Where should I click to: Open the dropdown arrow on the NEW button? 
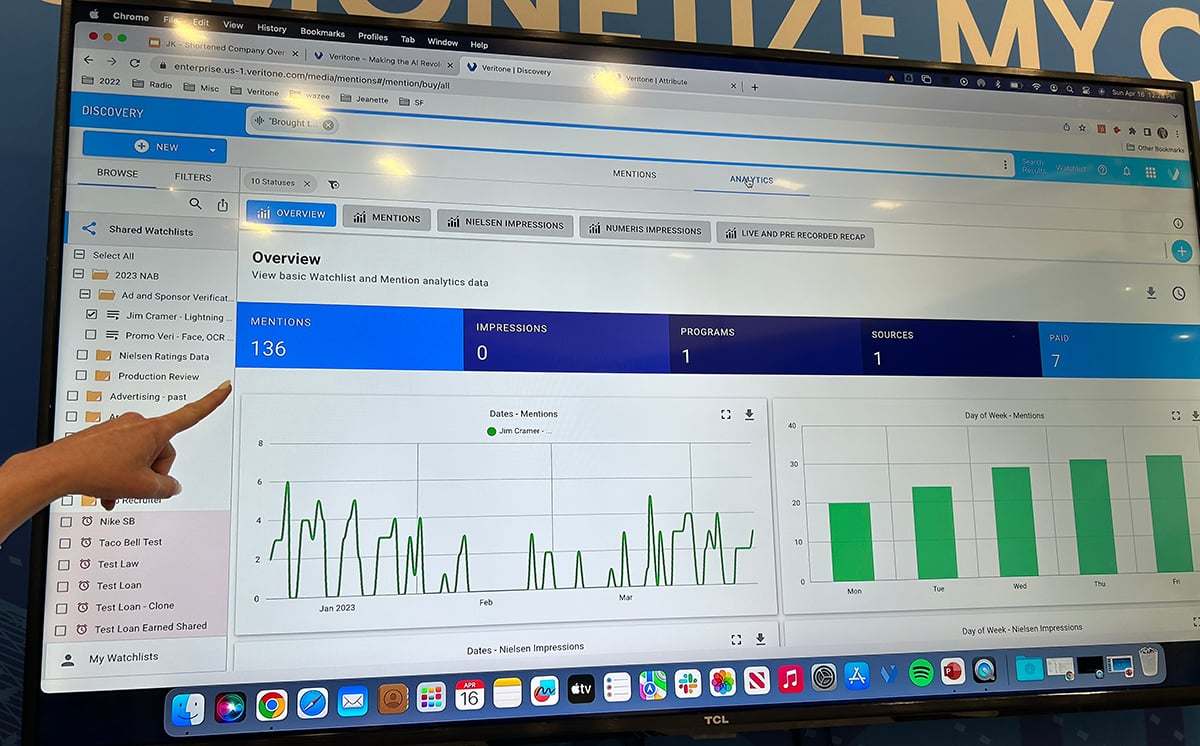click(213, 151)
